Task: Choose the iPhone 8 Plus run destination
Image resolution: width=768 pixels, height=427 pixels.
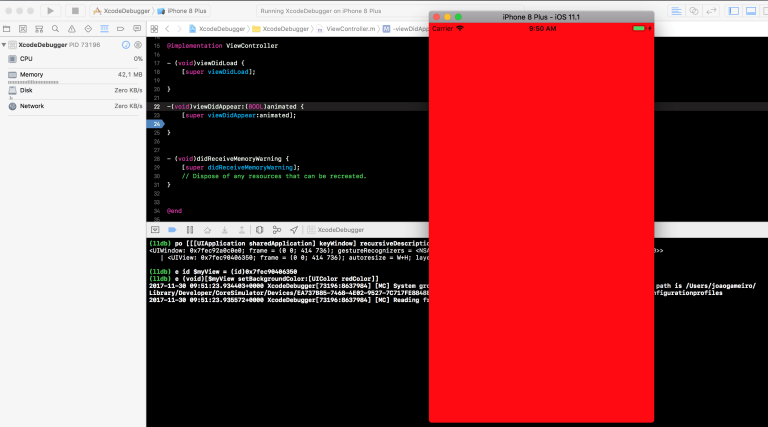Action: tap(182, 11)
